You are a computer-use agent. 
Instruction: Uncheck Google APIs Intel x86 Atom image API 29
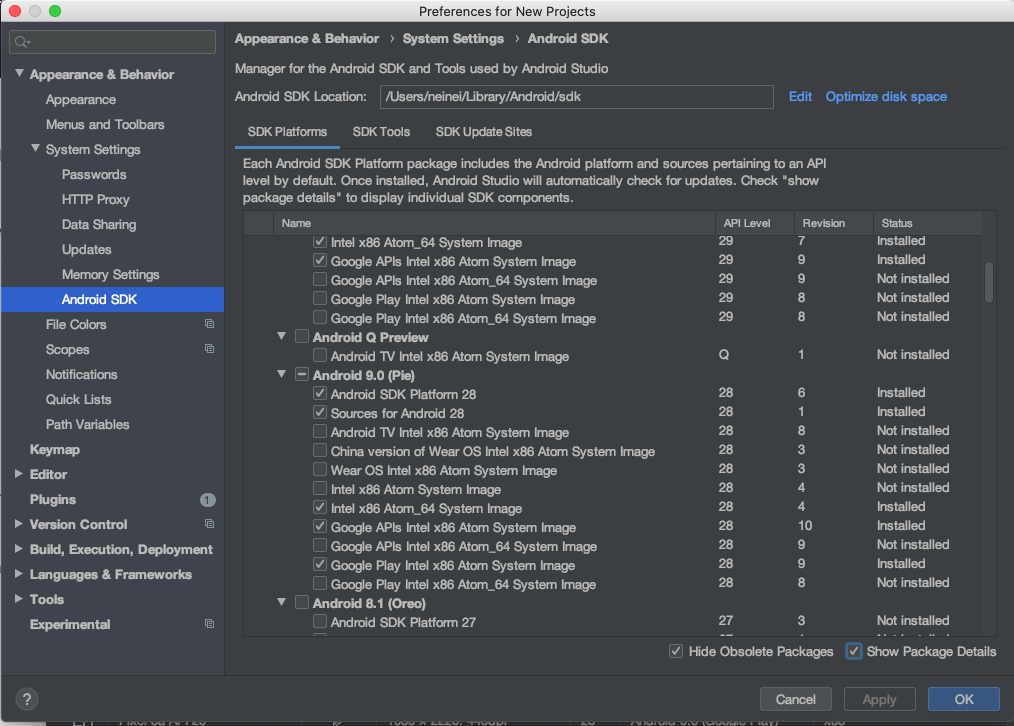(319, 261)
